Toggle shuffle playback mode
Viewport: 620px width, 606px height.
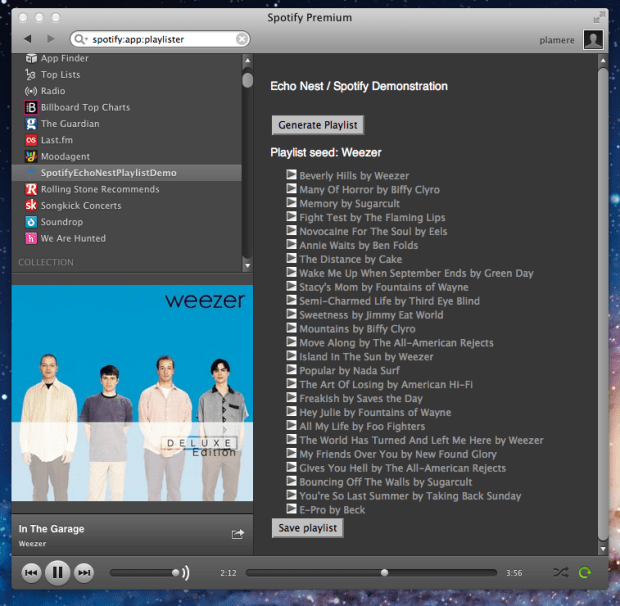point(560,573)
